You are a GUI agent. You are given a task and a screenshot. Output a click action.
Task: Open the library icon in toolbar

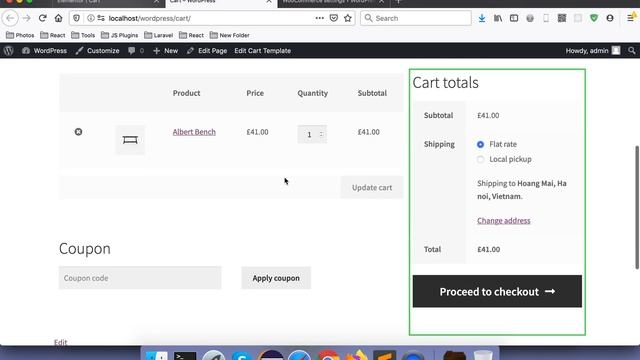[x=498, y=18]
